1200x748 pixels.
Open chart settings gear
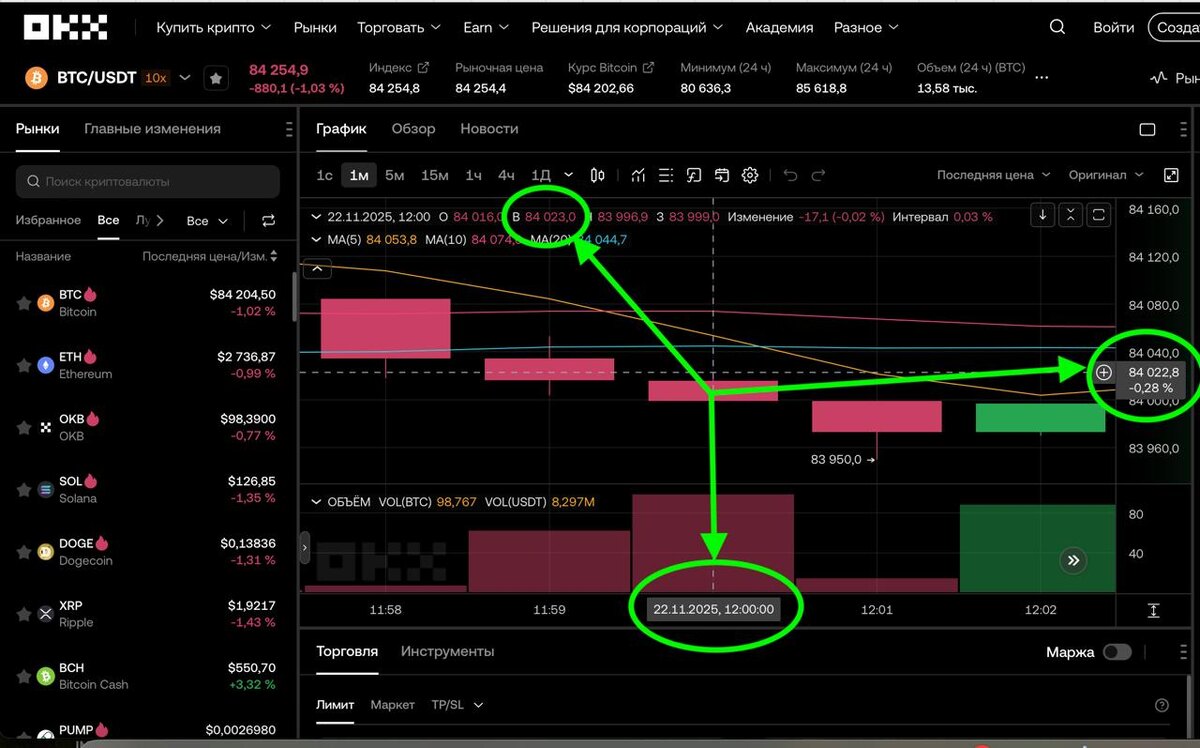[x=750, y=175]
